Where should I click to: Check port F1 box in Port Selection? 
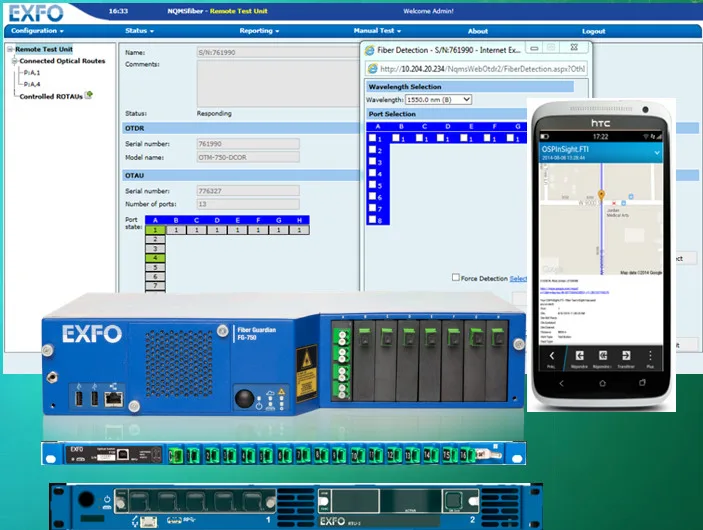tap(487, 138)
